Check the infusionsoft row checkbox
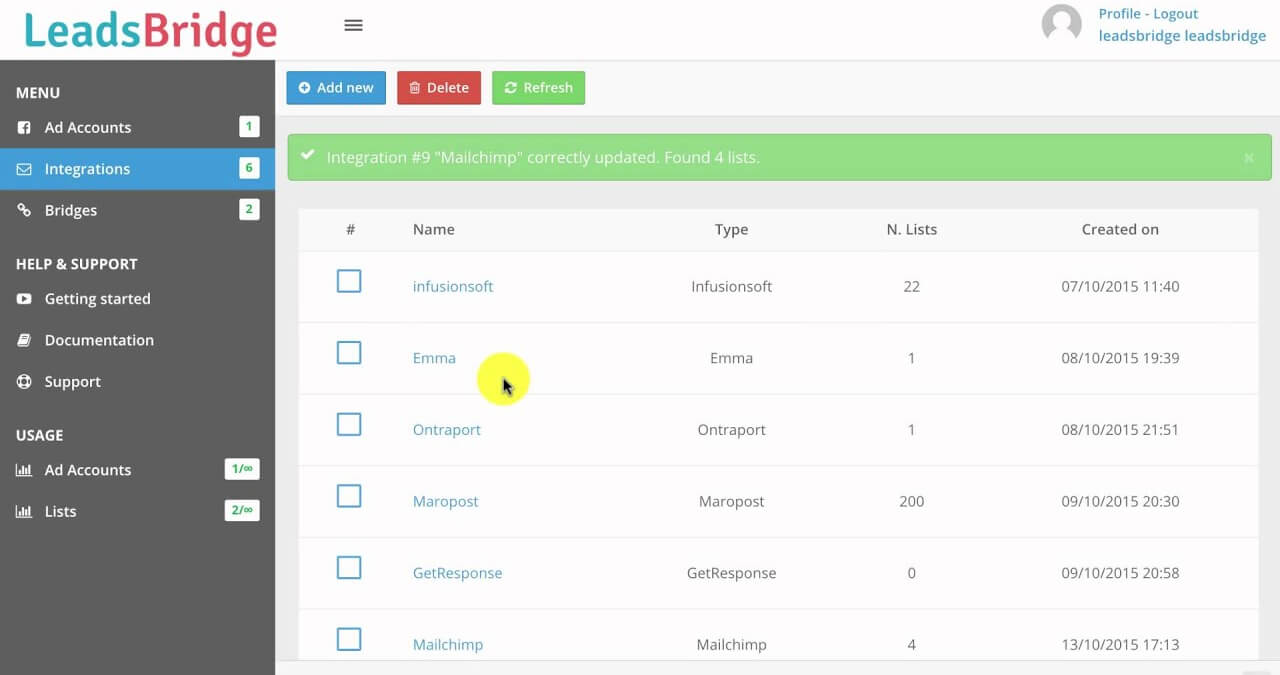Image resolution: width=1280 pixels, height=675 pixels. [x=349, y=281]
